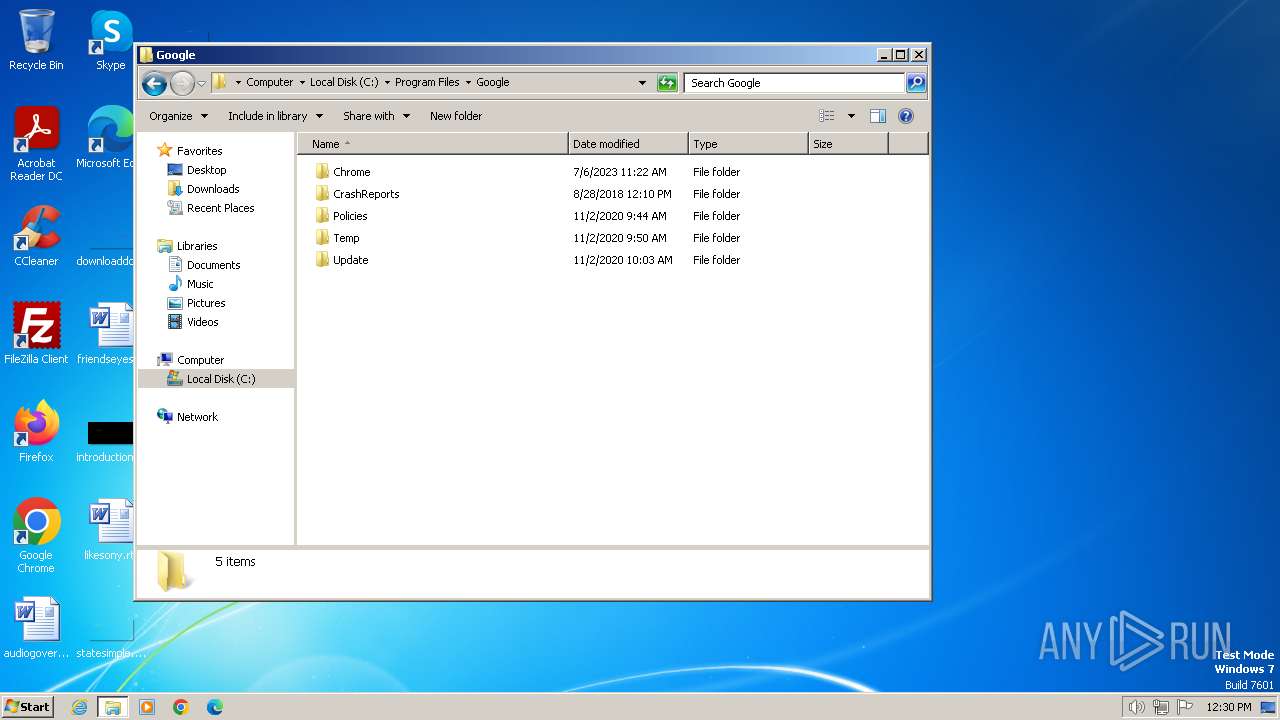Click Windows Media Player taskbar icon

147,707
